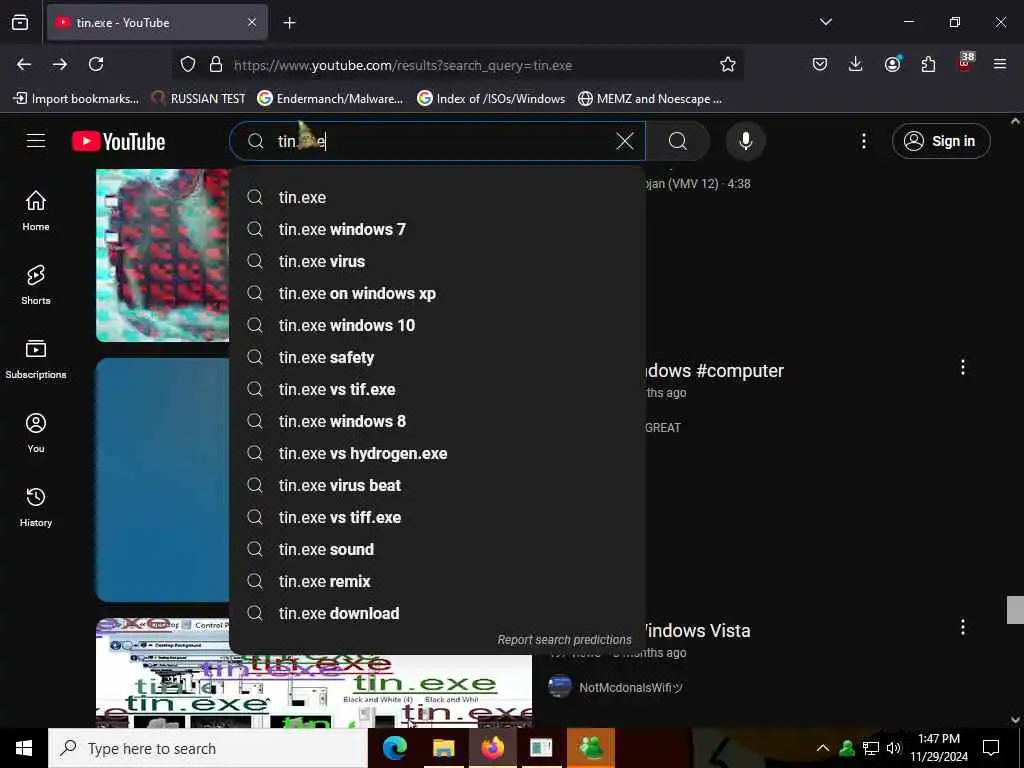Click Firefox address bar URL

click(x=403, y=65)
